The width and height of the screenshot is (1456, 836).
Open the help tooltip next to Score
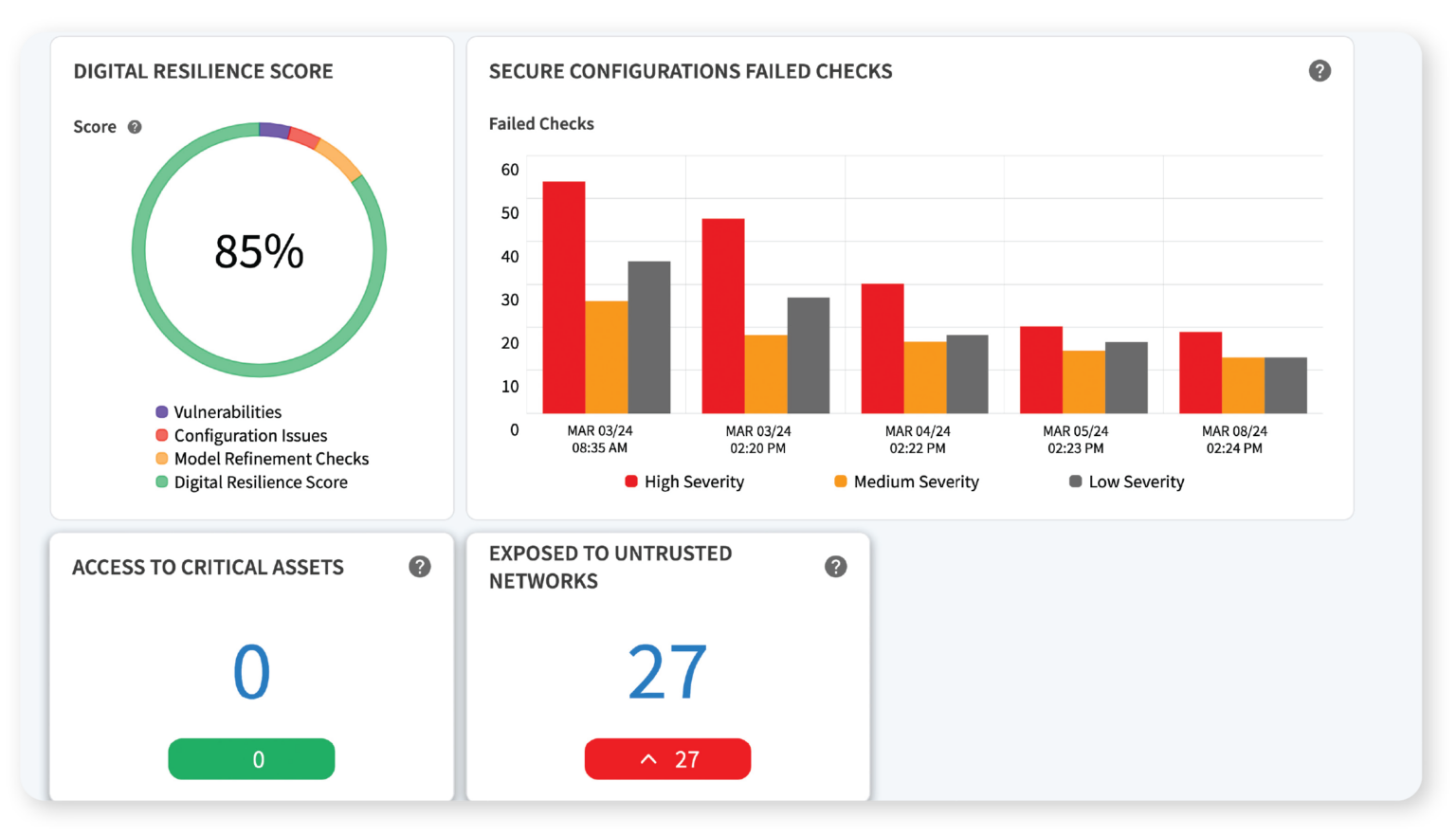click(x=134, y=126)
